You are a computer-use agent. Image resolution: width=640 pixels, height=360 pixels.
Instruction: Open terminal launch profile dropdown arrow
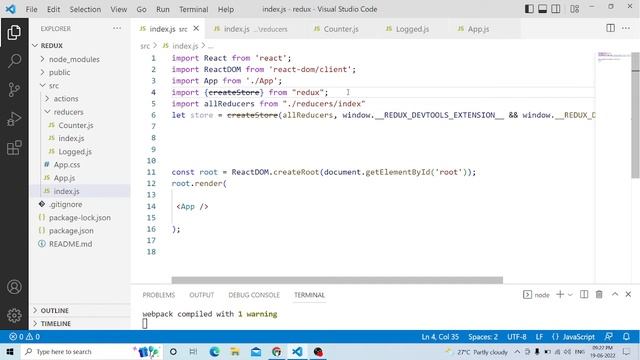570,295
